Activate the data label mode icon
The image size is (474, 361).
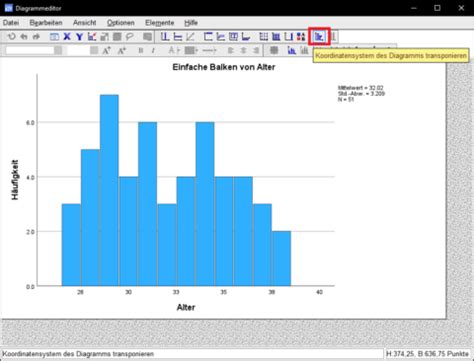tap(92, 37)
